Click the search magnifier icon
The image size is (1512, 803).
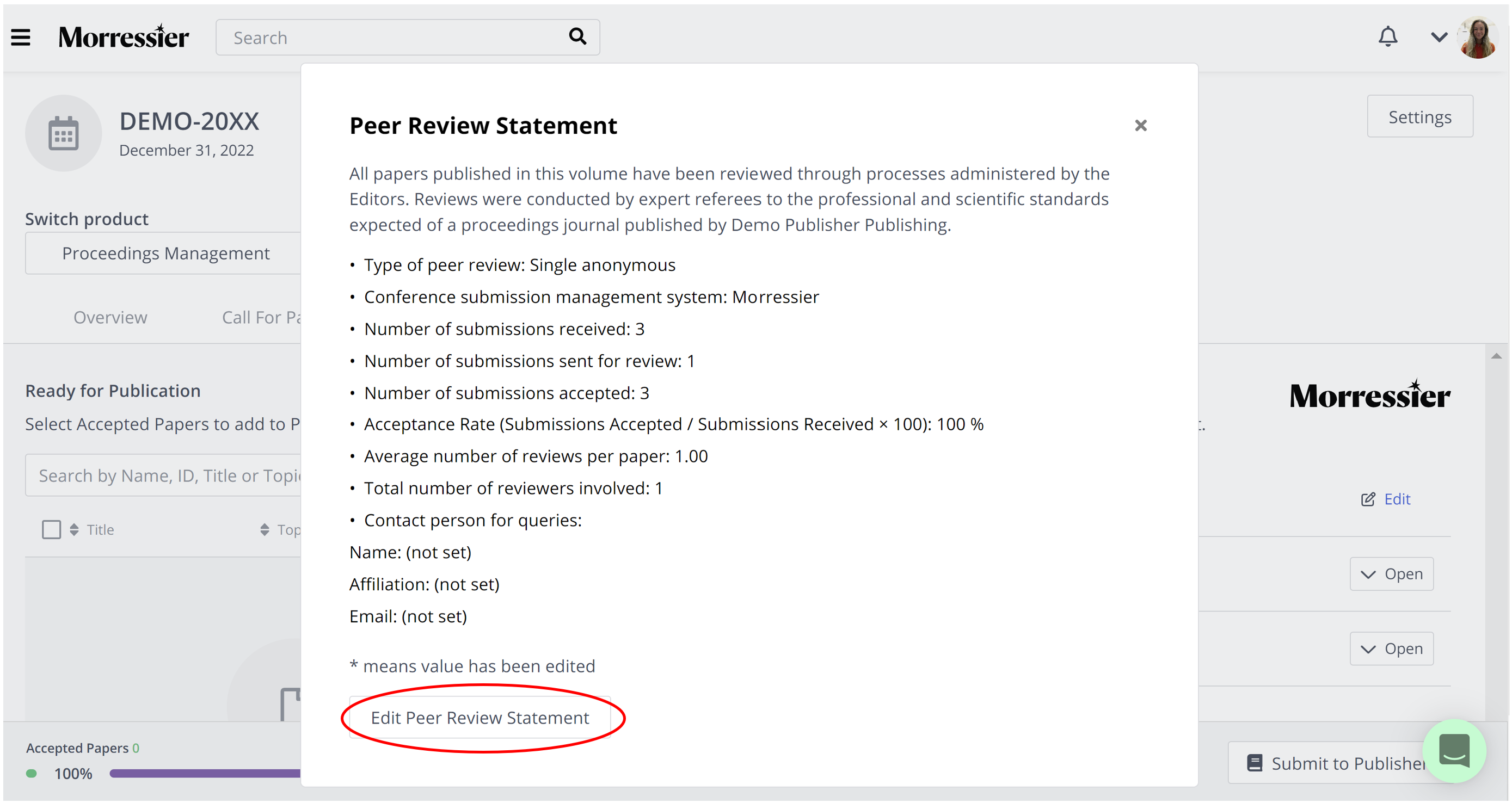tap(577, 37)
